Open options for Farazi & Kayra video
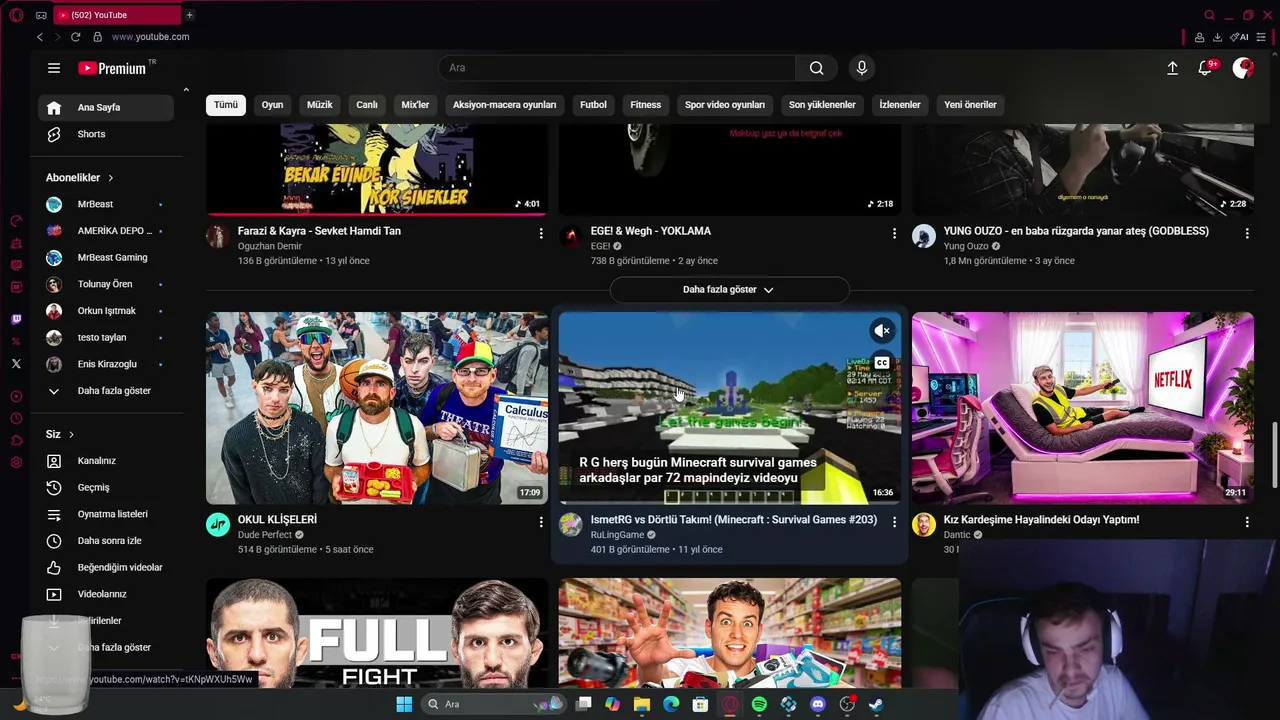Image resolution: width=1280 pixels, height=720 pixels. tap(541, 233)
